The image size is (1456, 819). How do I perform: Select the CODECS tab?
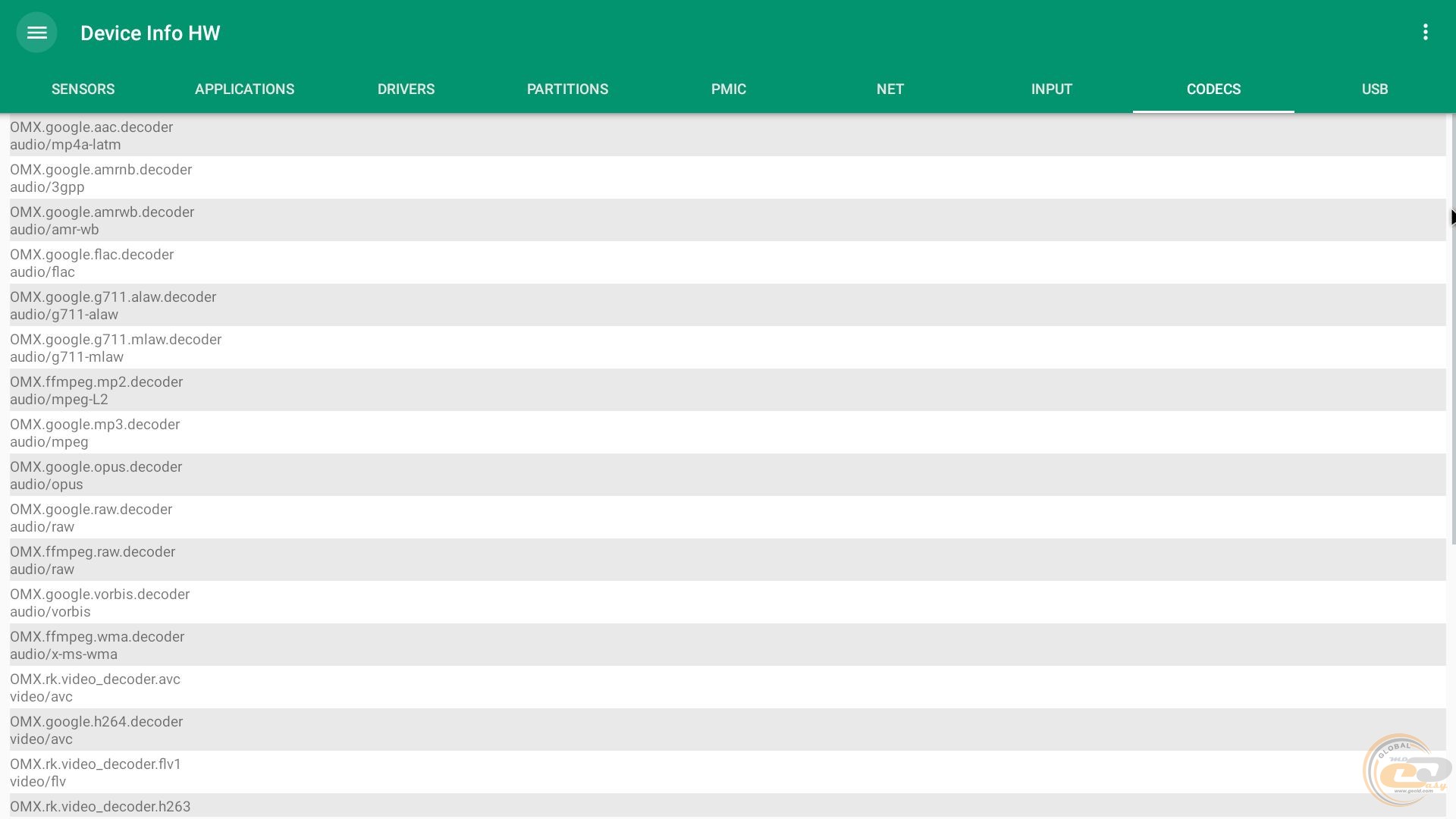click(1213, 89)
